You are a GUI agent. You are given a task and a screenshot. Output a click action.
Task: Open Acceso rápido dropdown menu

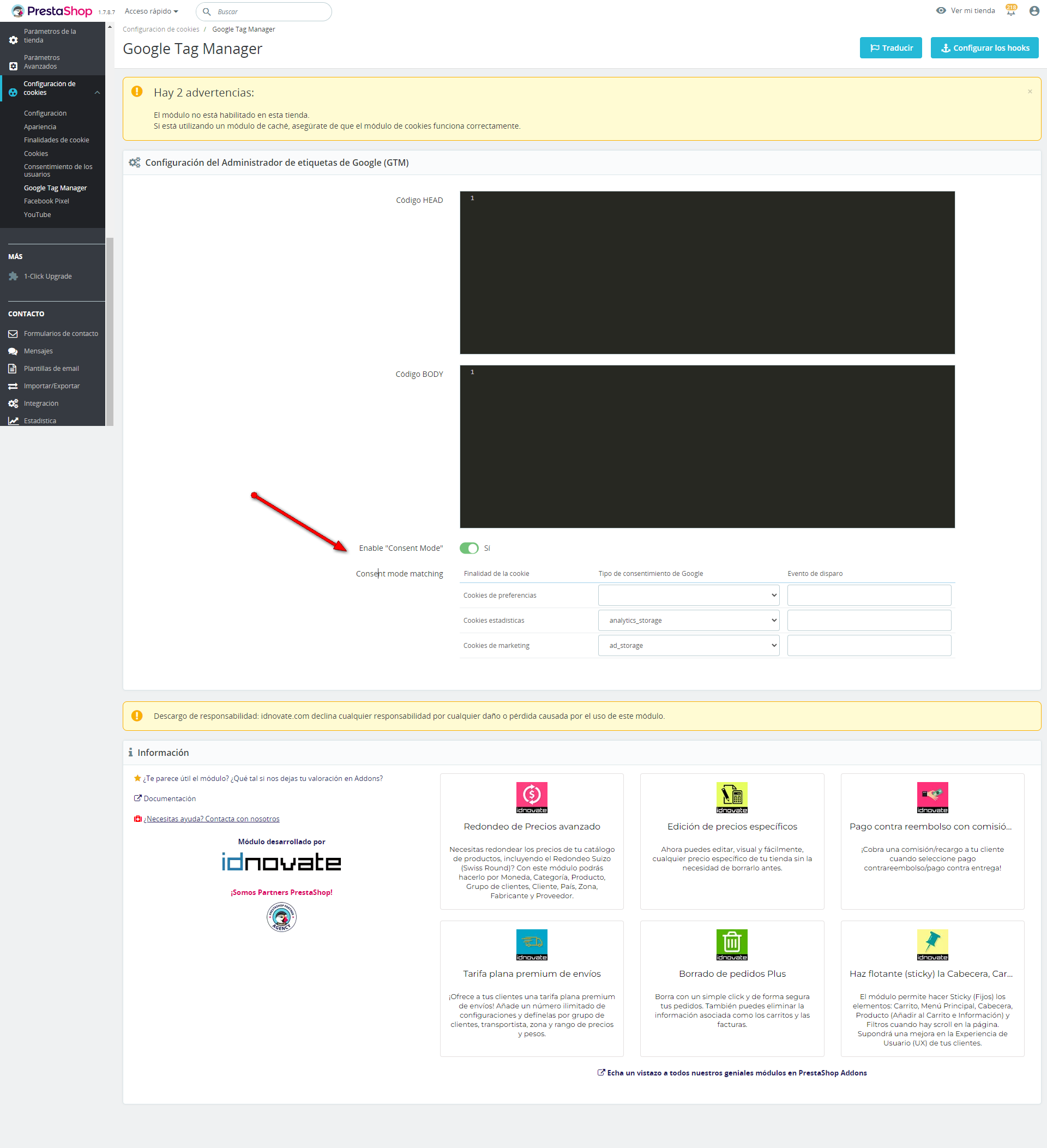[152, 11]
